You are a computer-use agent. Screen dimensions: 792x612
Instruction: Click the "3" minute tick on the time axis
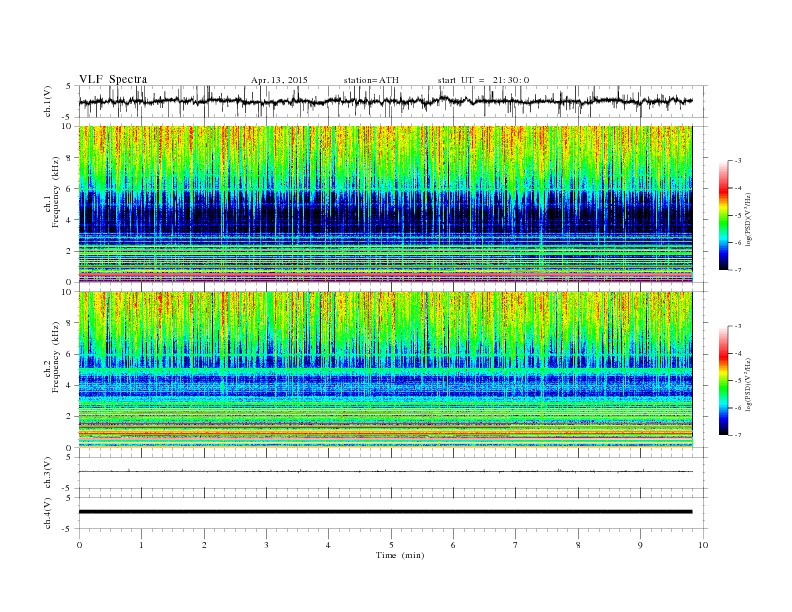266,545
